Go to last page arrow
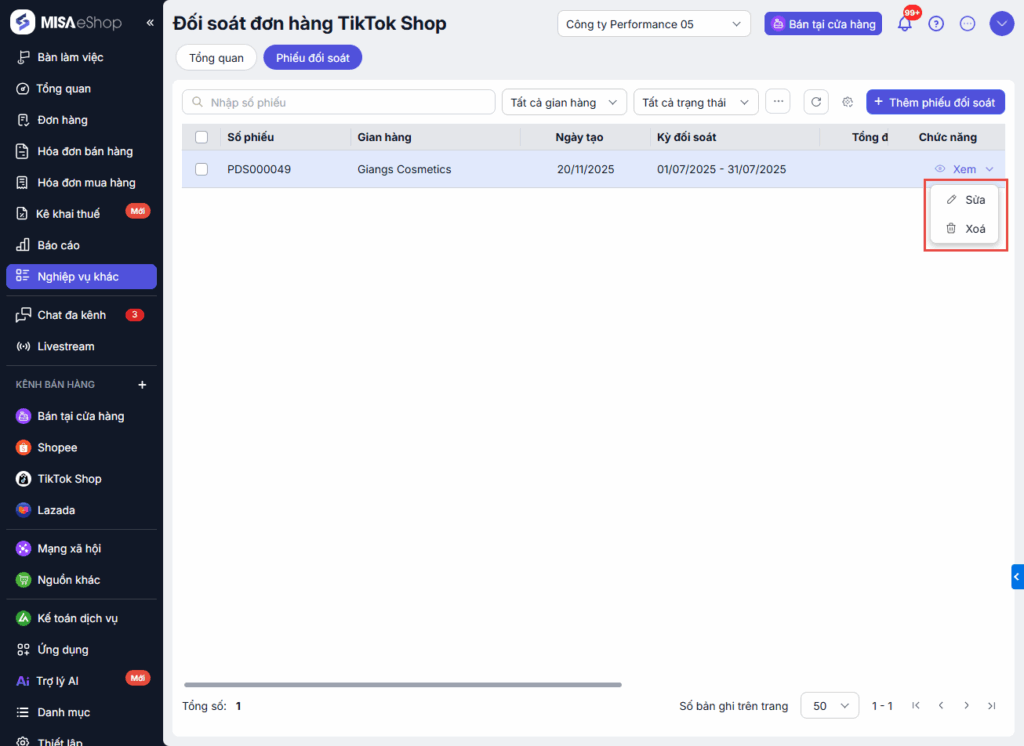This screenshot has width=1024, height=746. click(992, 705)
